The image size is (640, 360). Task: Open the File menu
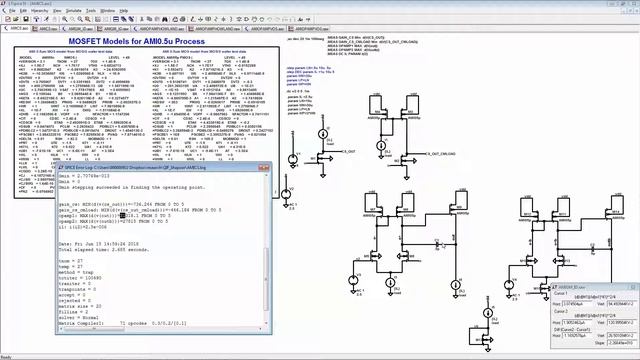tap(12, 11)
